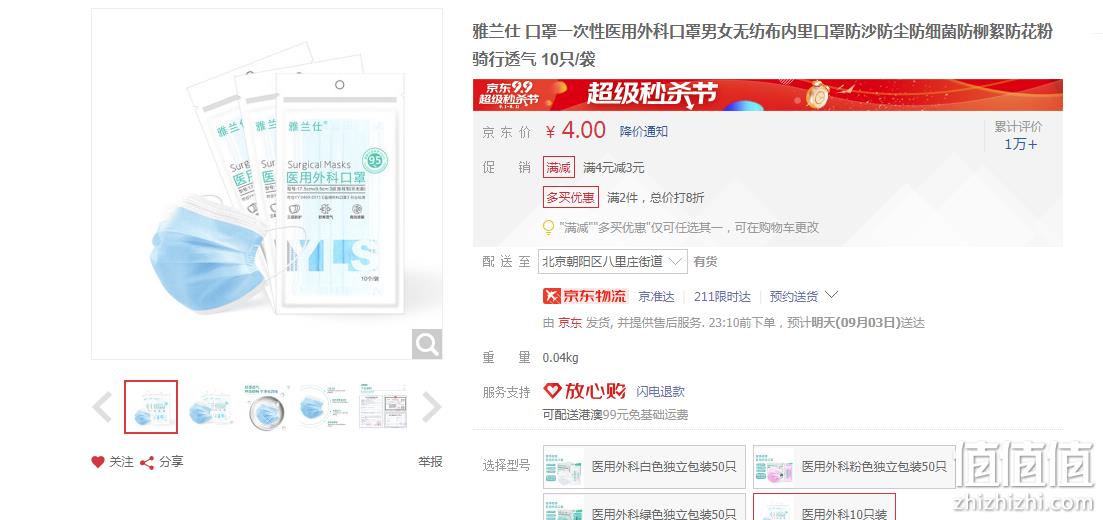Show next thumbnails with right arrow

pos(431,407)
